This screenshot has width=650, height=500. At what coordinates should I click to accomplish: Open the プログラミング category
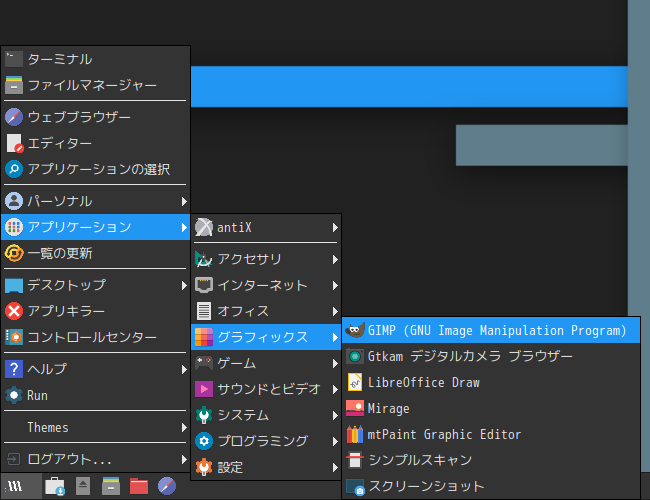pyautogui.click(x=266, y=441)
